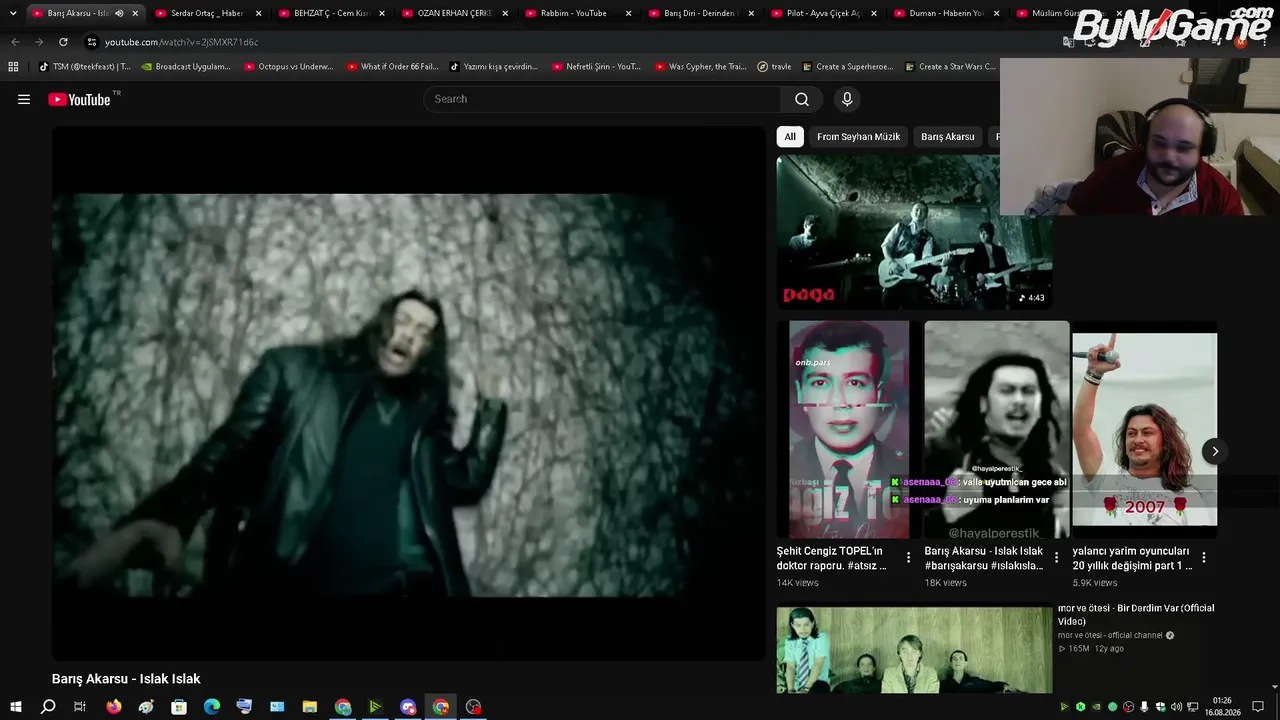Open yalancı yarim 2007 short thumbnail

(1145, 430)
